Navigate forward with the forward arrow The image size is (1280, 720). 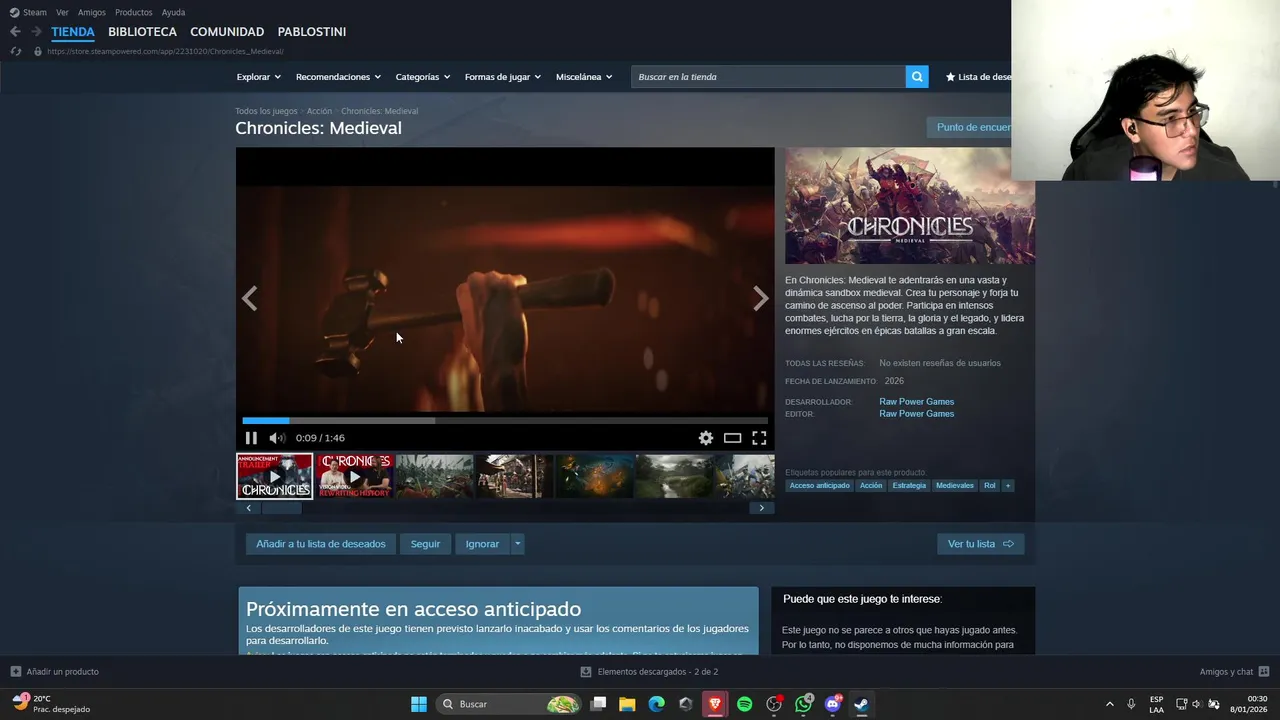(36, 32)
